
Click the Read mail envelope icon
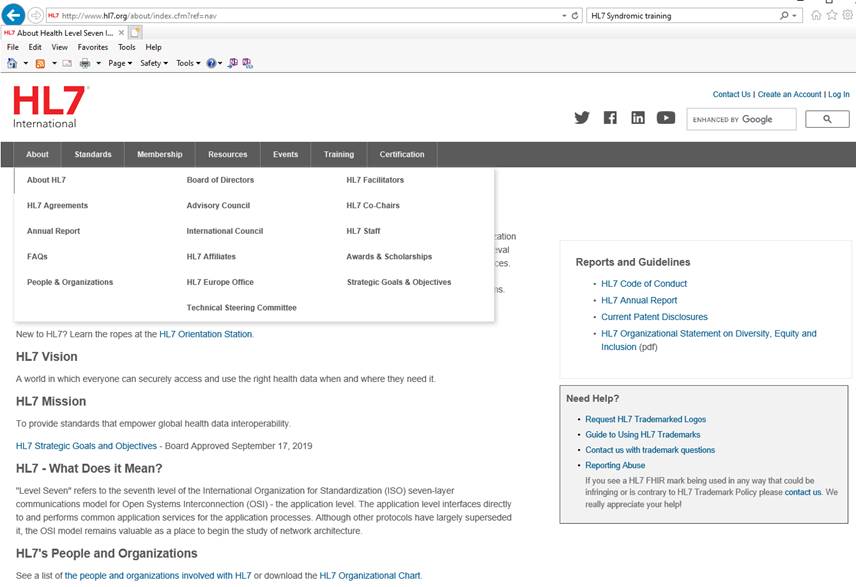(67, 63)
